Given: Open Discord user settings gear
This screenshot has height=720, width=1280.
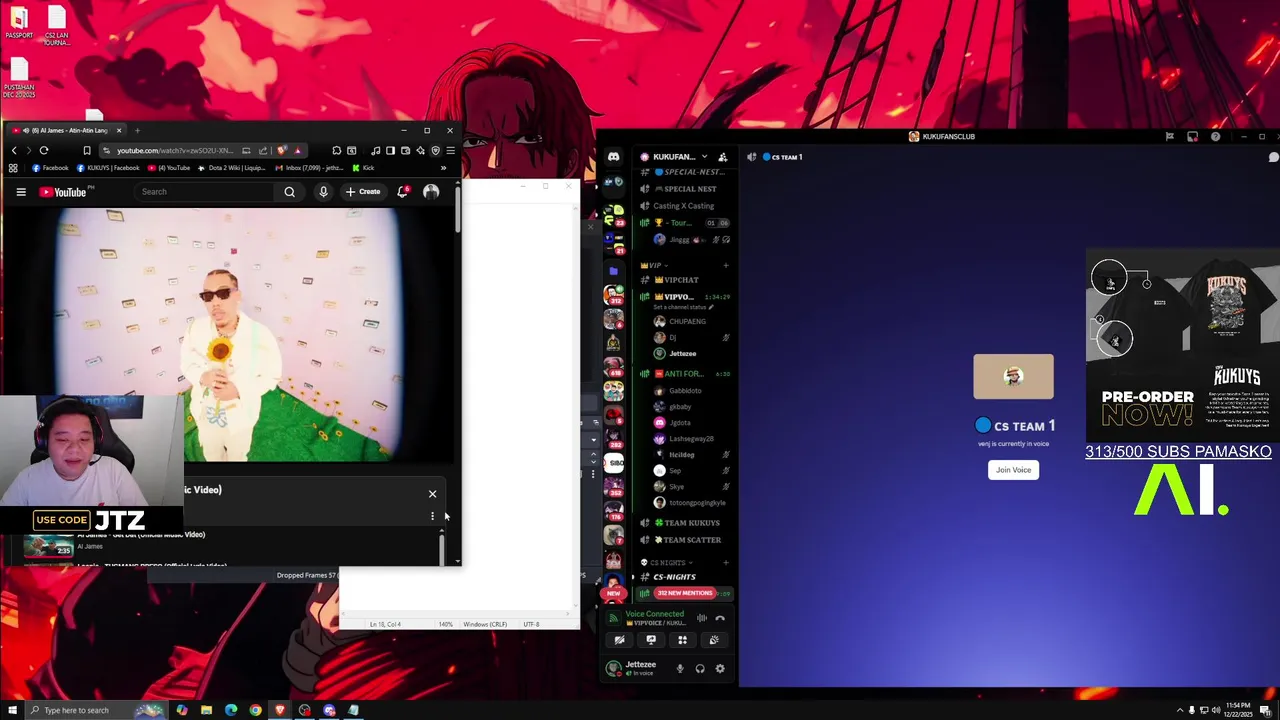Looking at the screenshot, I should pos(720,669).
